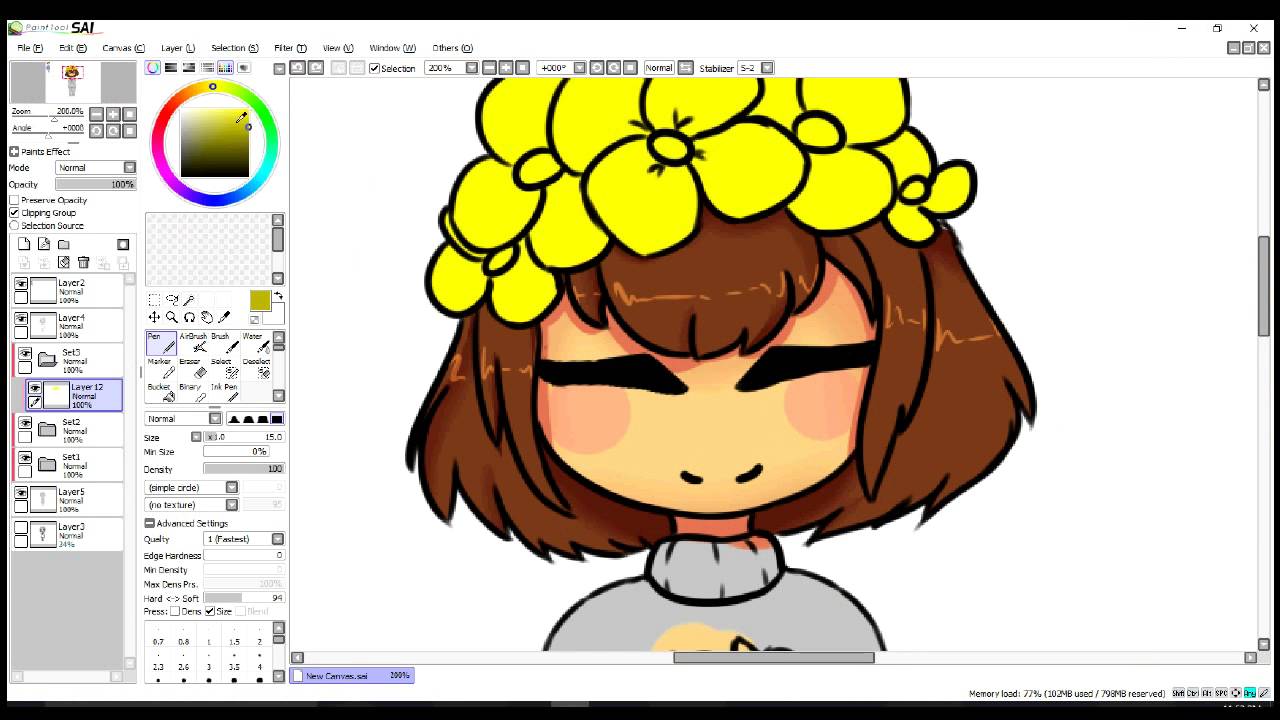Select the Set2 layer folder

coord(75,430)
